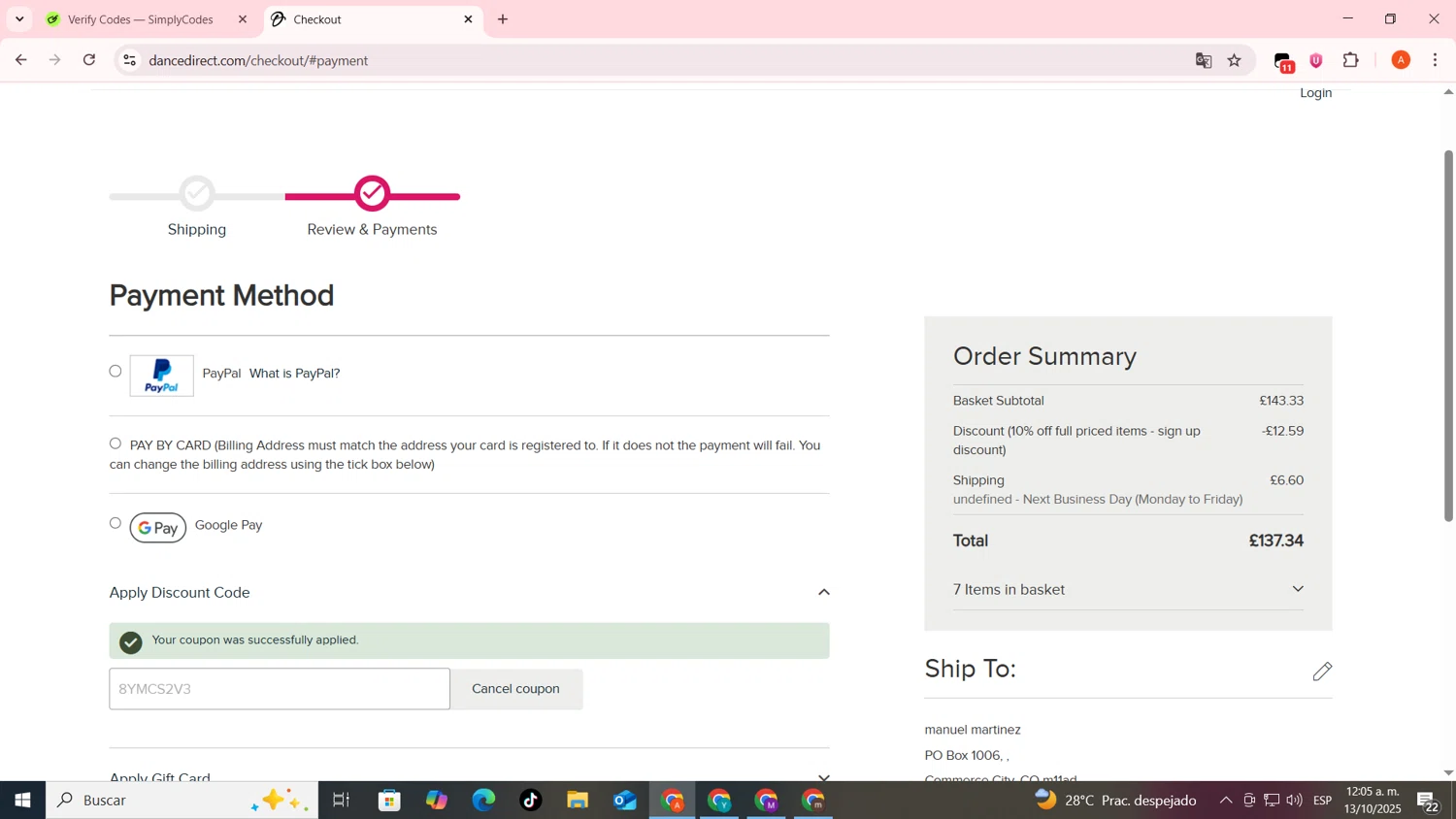Open the Login link
1456x819 pixels.
(x=1315, y=93)
